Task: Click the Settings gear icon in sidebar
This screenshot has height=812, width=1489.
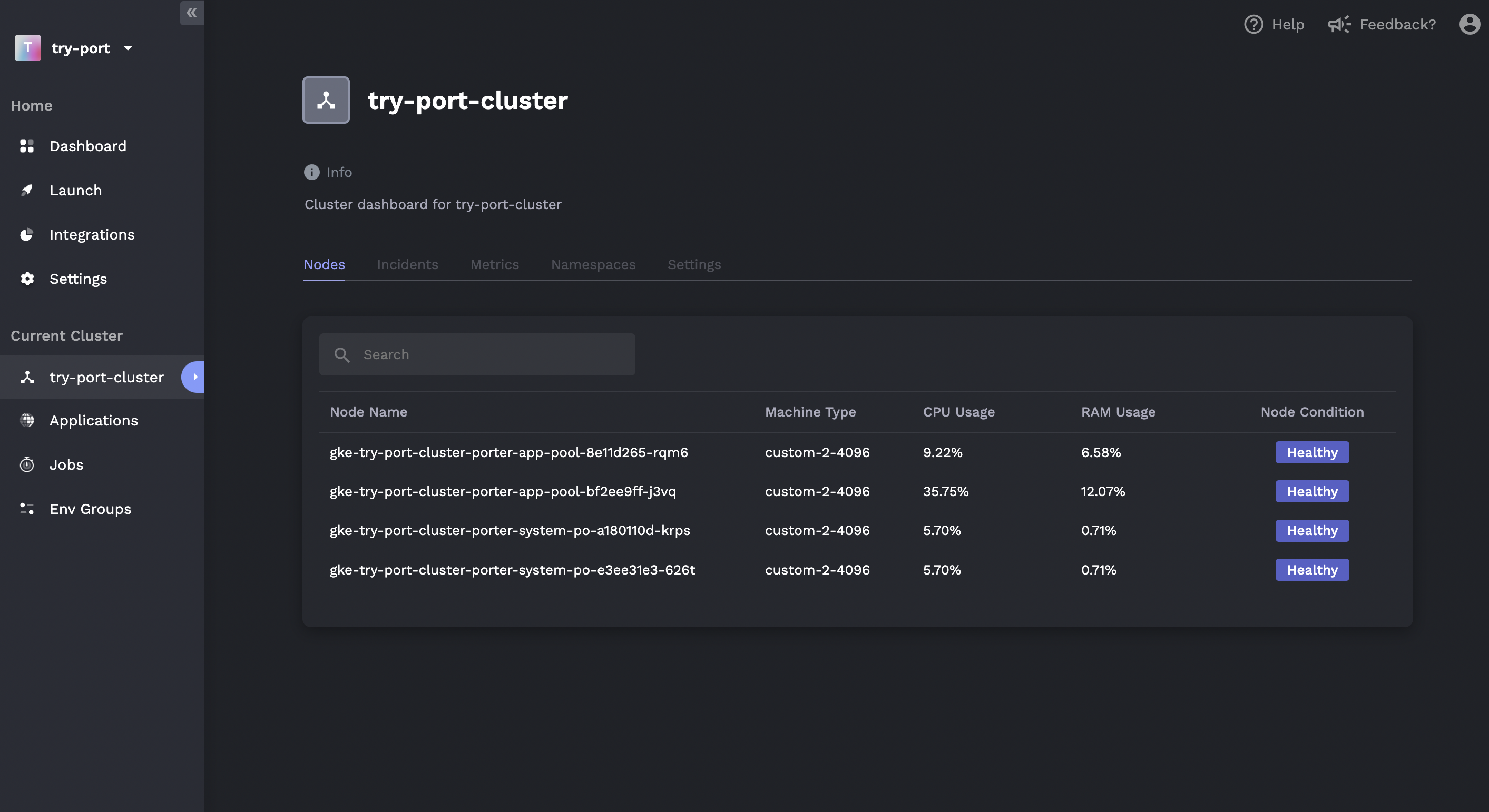Action: tap(27, 279)
